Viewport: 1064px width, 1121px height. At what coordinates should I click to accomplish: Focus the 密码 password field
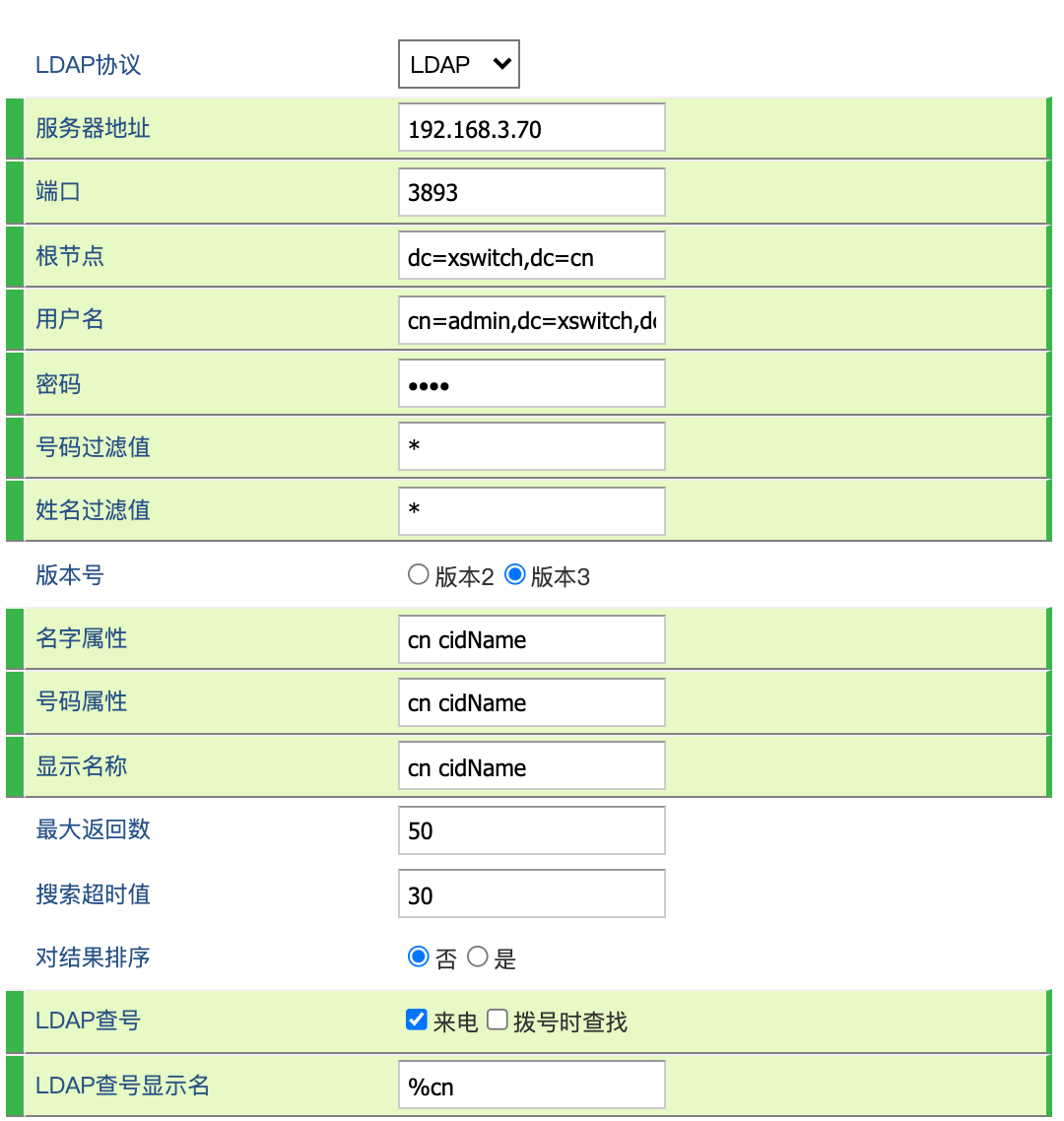pyautogui.click(x=531, y=383)
